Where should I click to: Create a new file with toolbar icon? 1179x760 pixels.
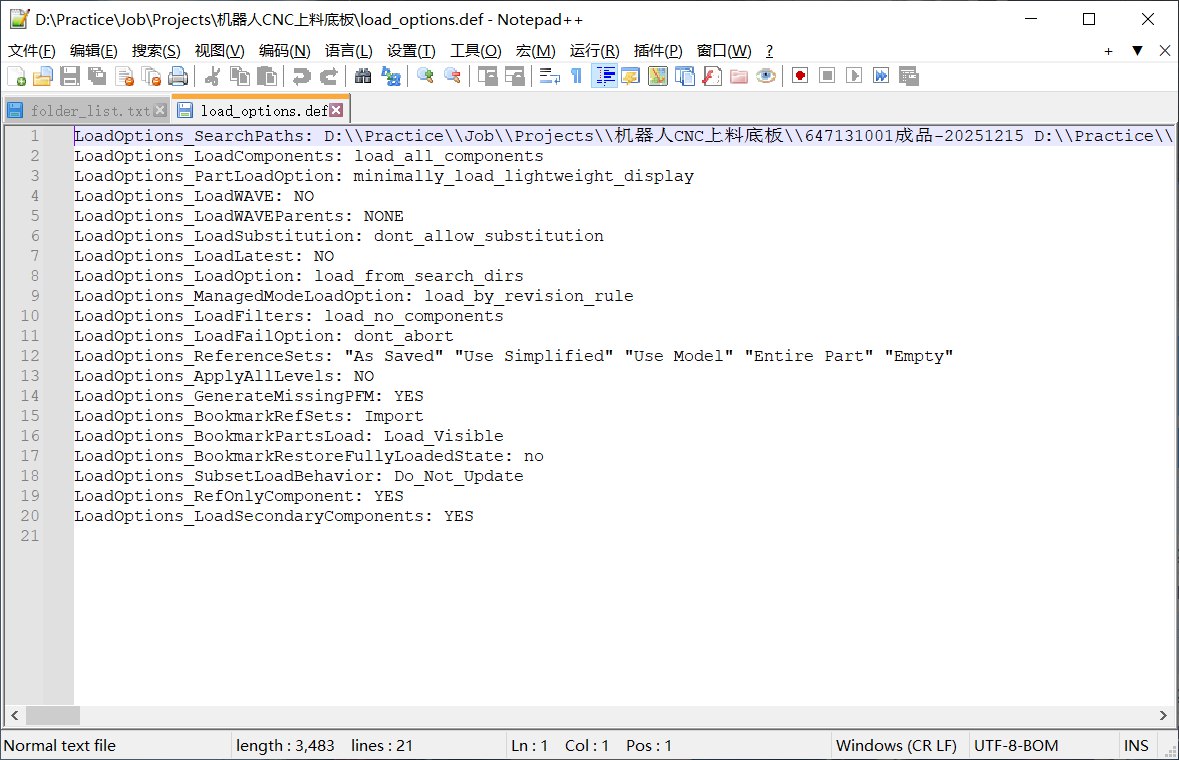pos(17,76)
